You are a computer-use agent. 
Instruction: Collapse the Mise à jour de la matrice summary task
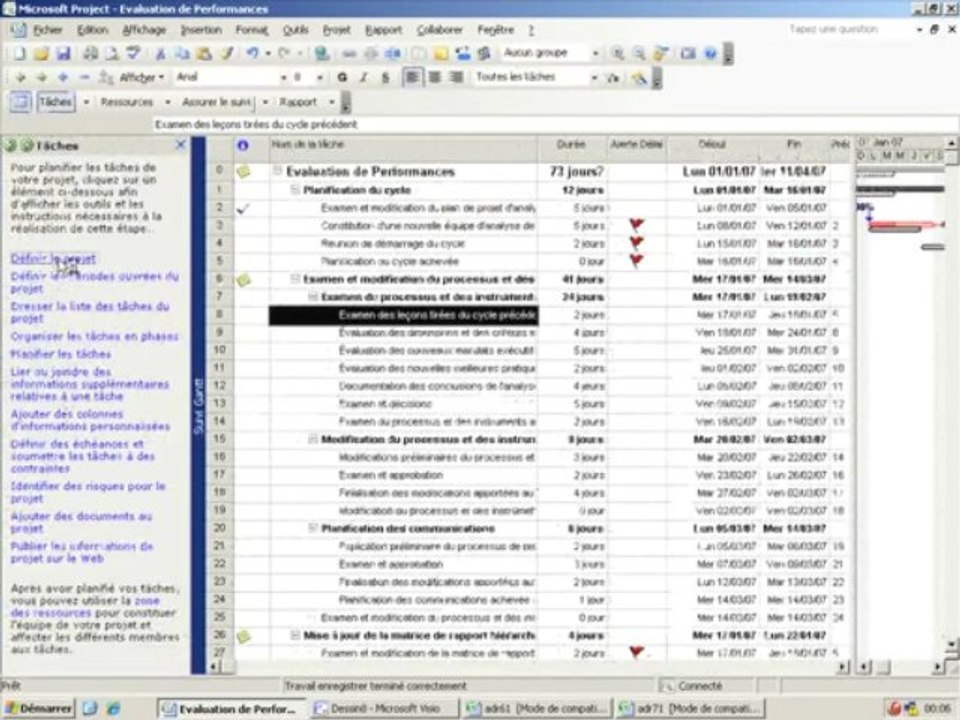tap(295, 636)
